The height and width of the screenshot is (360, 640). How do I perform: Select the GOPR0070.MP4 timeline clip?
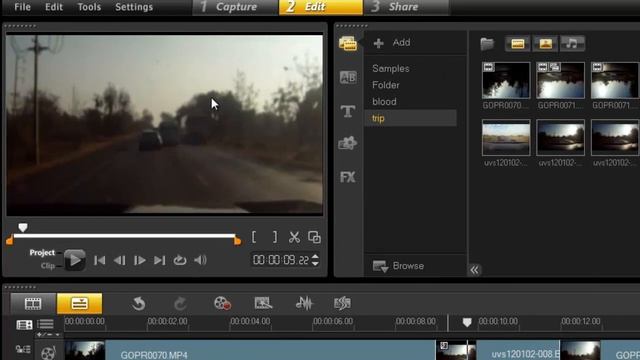tap(250, 351)
